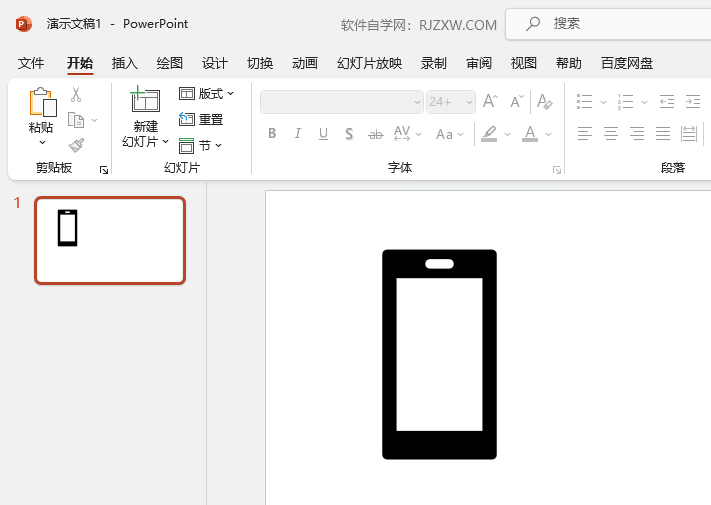Open the Record (录制) tab
The height and width of the screenshot is (505, 711).
point(433,63)
